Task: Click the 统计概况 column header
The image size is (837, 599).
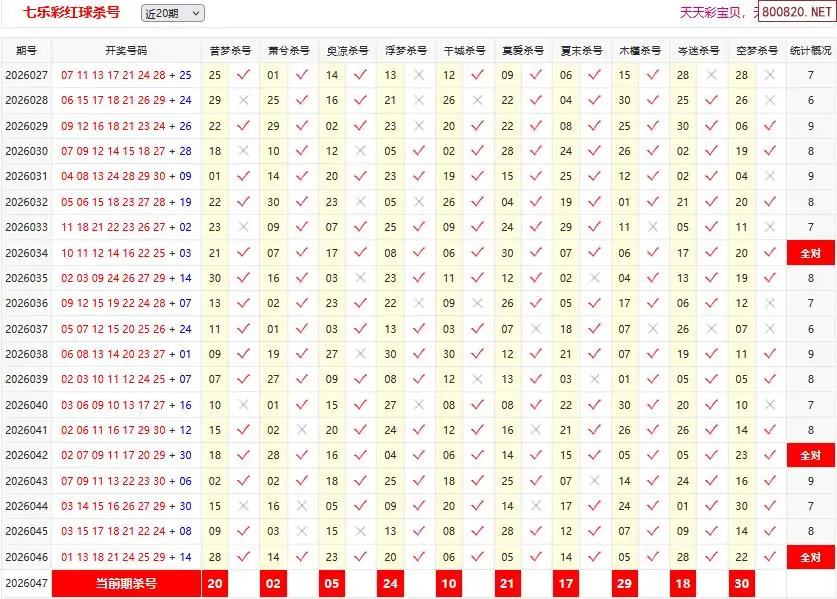Action: click(810, 50)
